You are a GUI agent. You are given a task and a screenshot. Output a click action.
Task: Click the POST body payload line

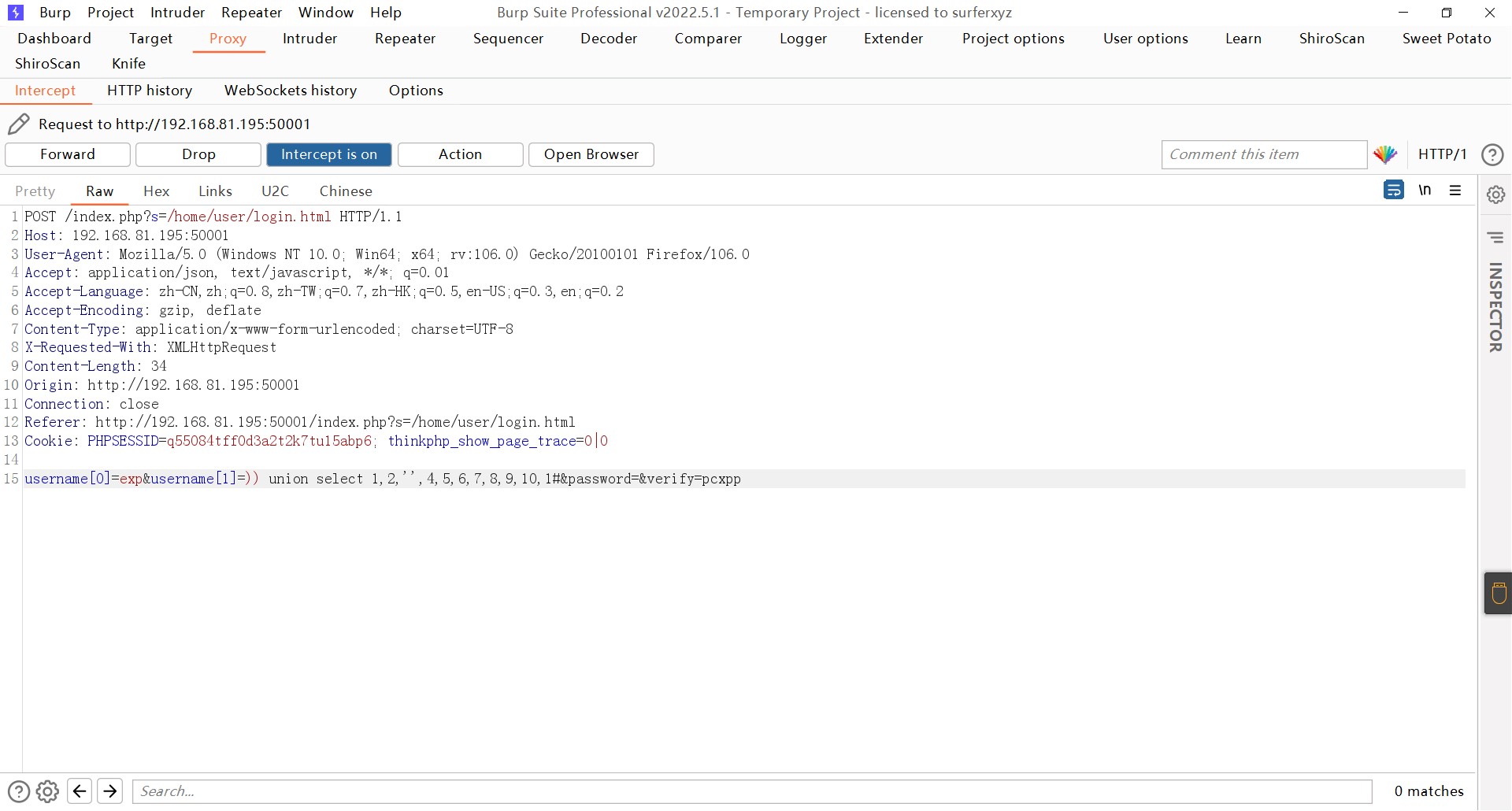click(x=383, y=479)
